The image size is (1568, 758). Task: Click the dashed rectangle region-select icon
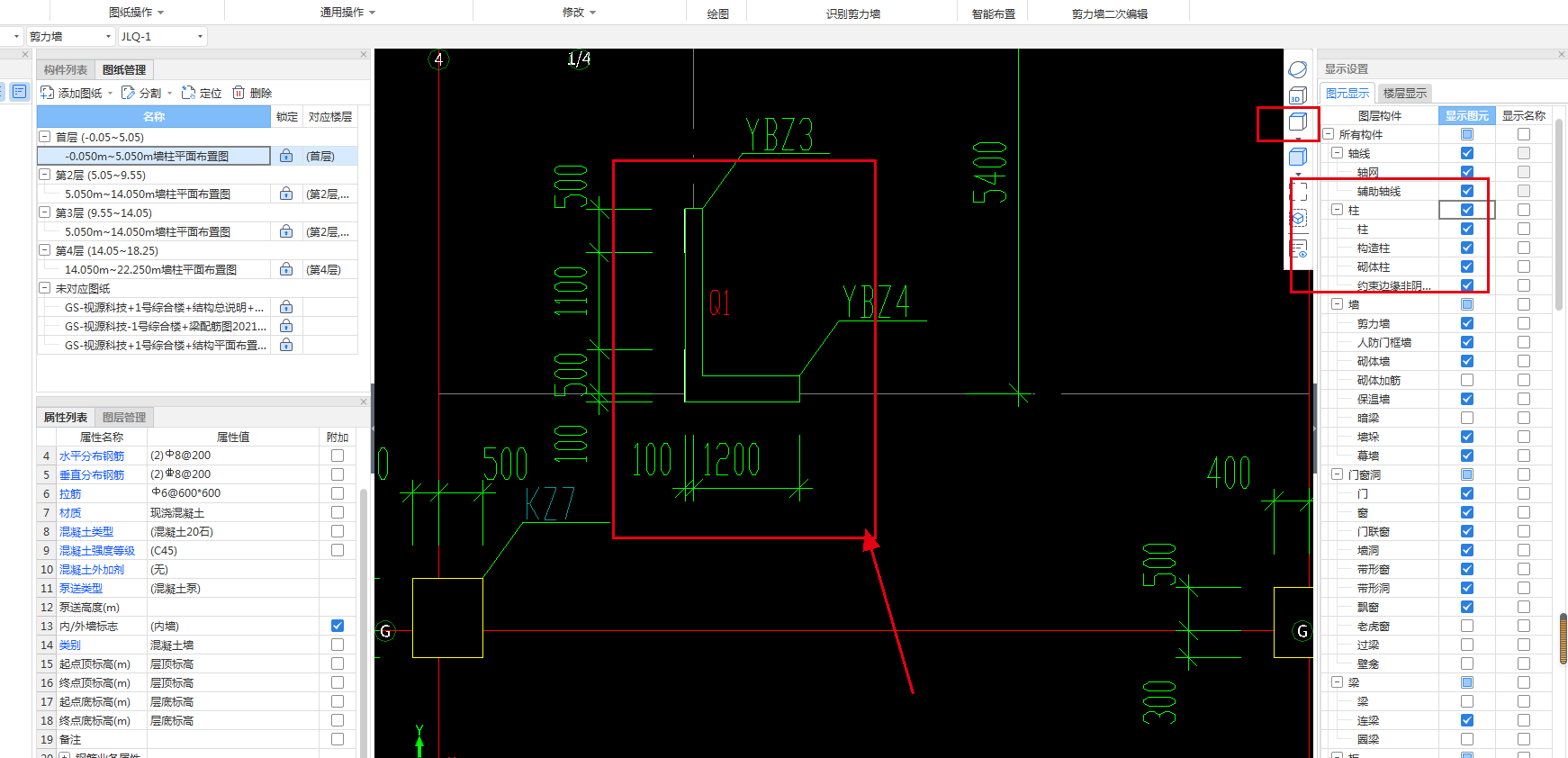(x=1298, y=192)
